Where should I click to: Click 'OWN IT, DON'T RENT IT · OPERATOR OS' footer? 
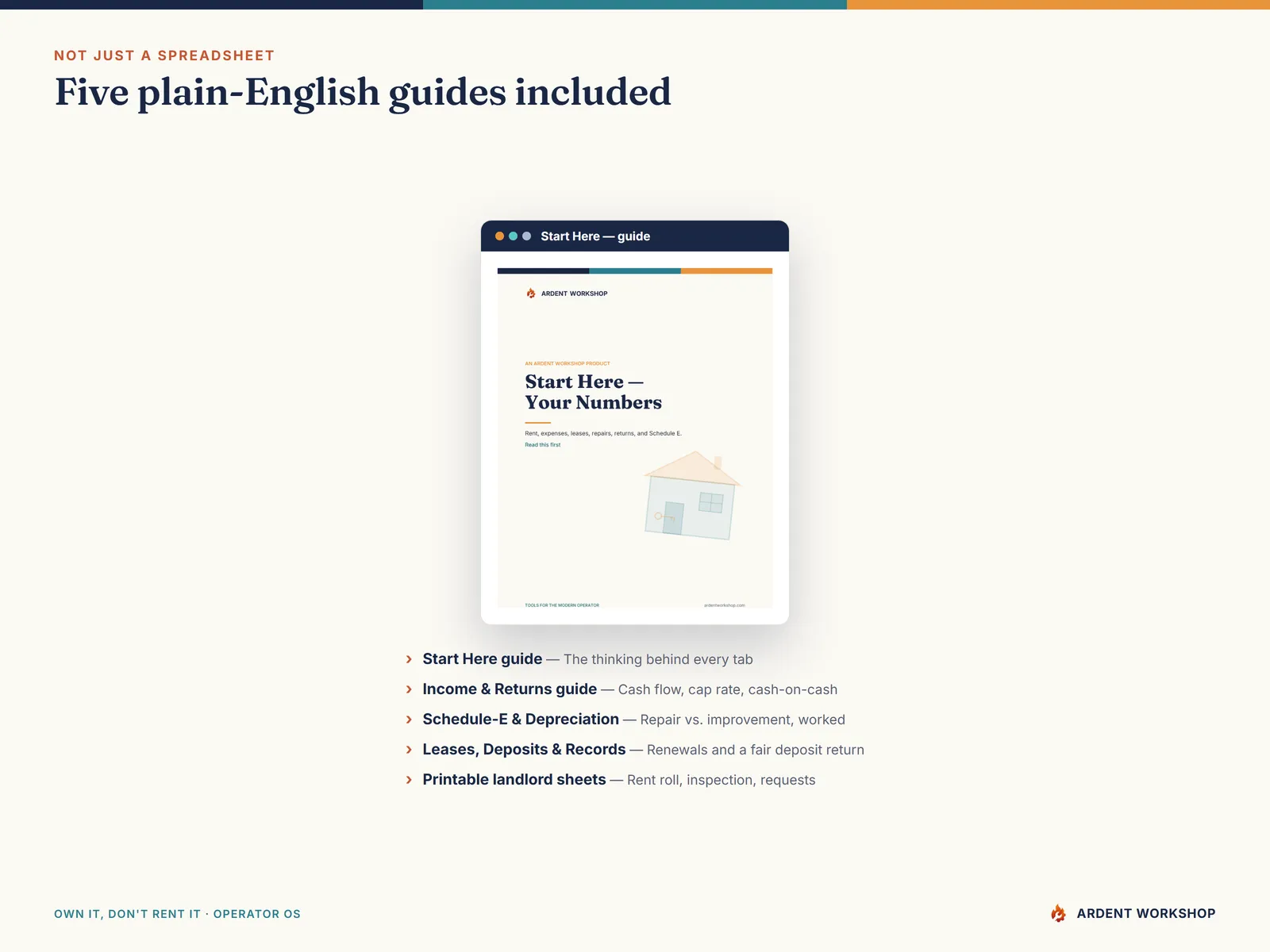177,914
